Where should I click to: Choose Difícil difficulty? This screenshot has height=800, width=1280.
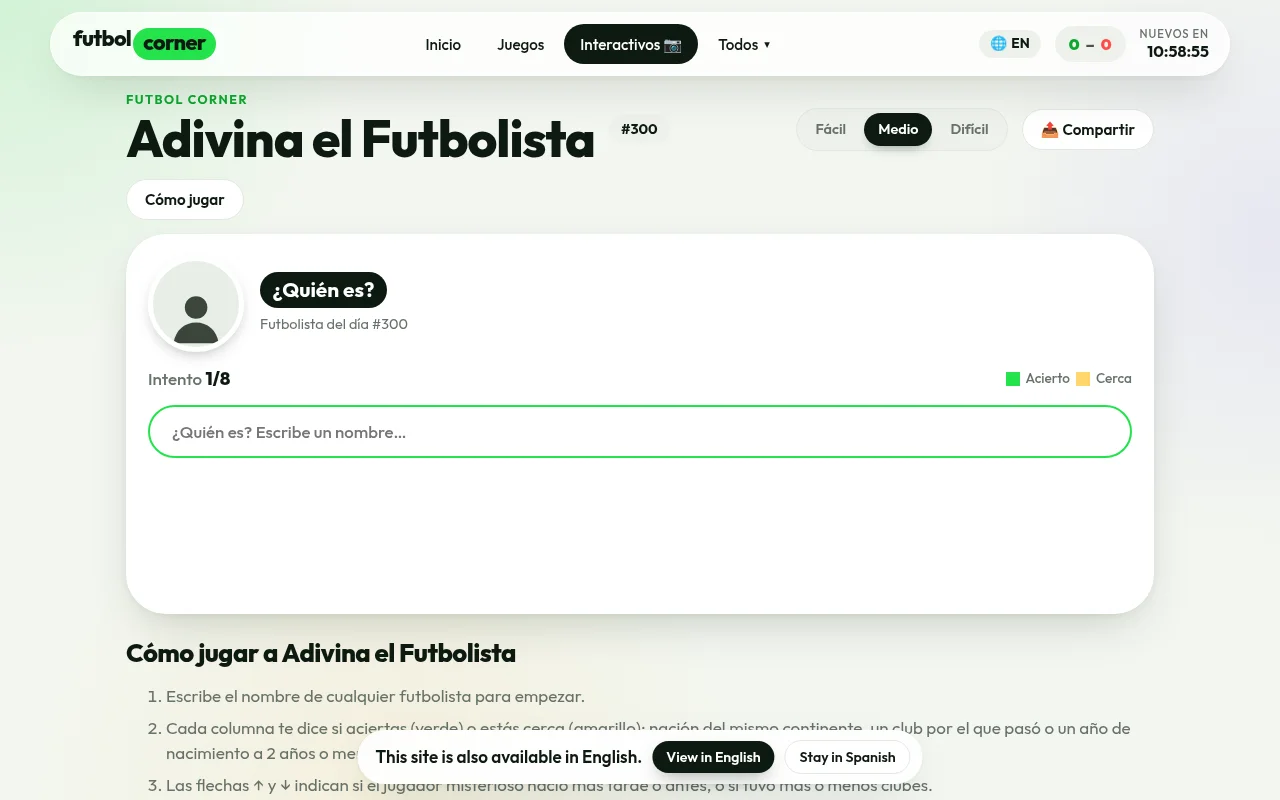[969, 129]
